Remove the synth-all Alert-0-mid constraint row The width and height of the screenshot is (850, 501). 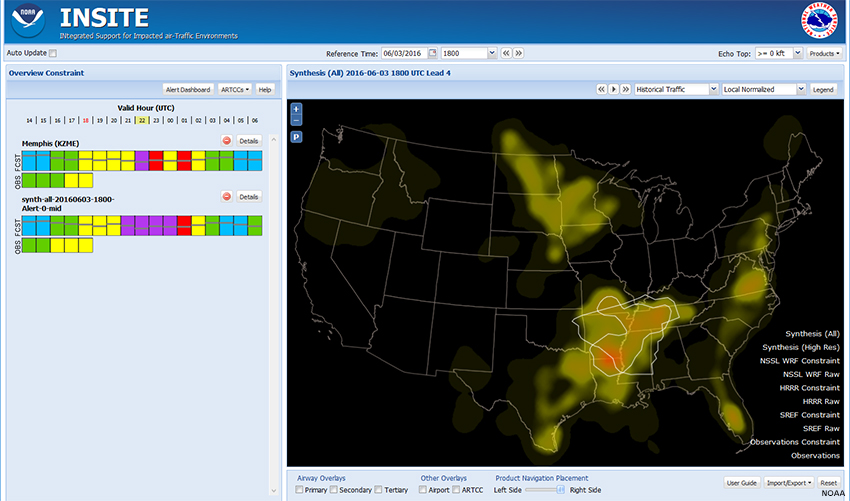coord(227,196)
